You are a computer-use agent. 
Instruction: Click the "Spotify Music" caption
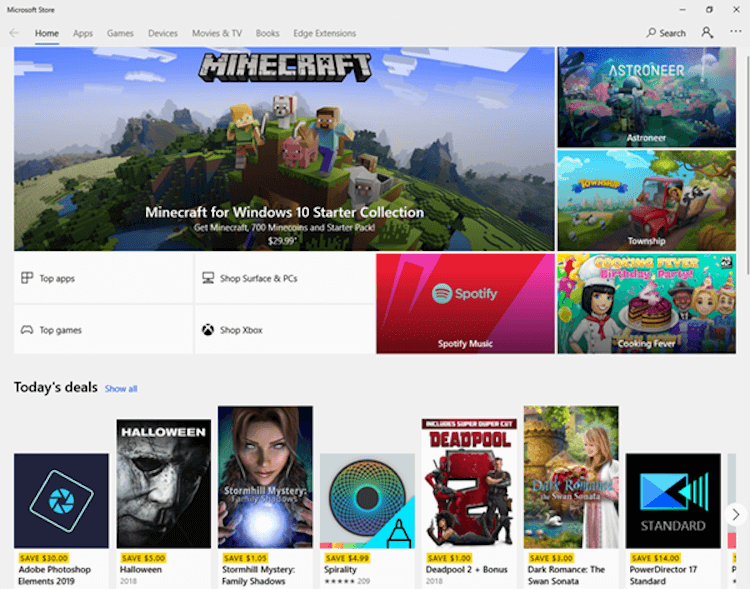[465, 344]
